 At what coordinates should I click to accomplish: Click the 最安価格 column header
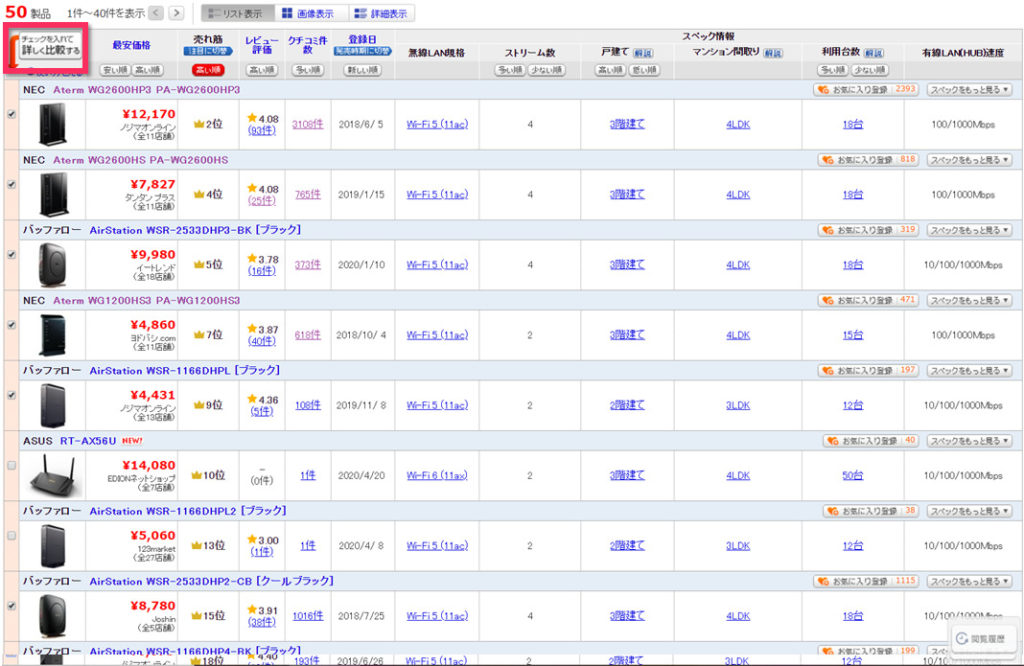(131, 45)
